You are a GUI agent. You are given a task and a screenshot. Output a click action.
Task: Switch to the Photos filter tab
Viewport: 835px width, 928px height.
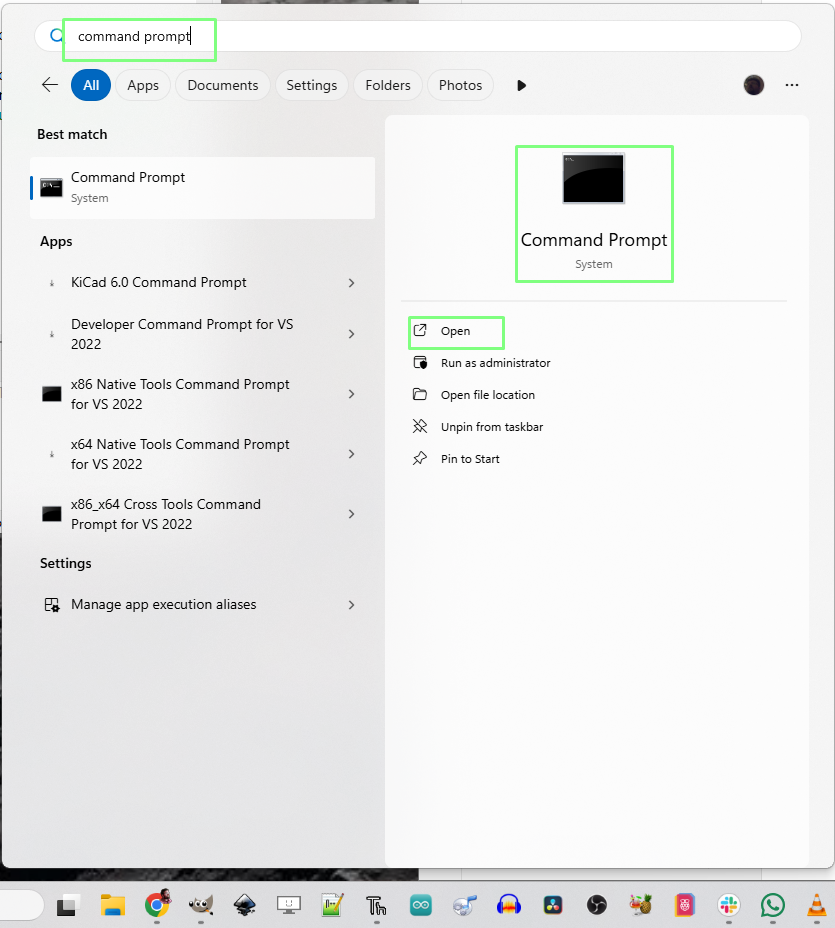[x=460, y=85]
